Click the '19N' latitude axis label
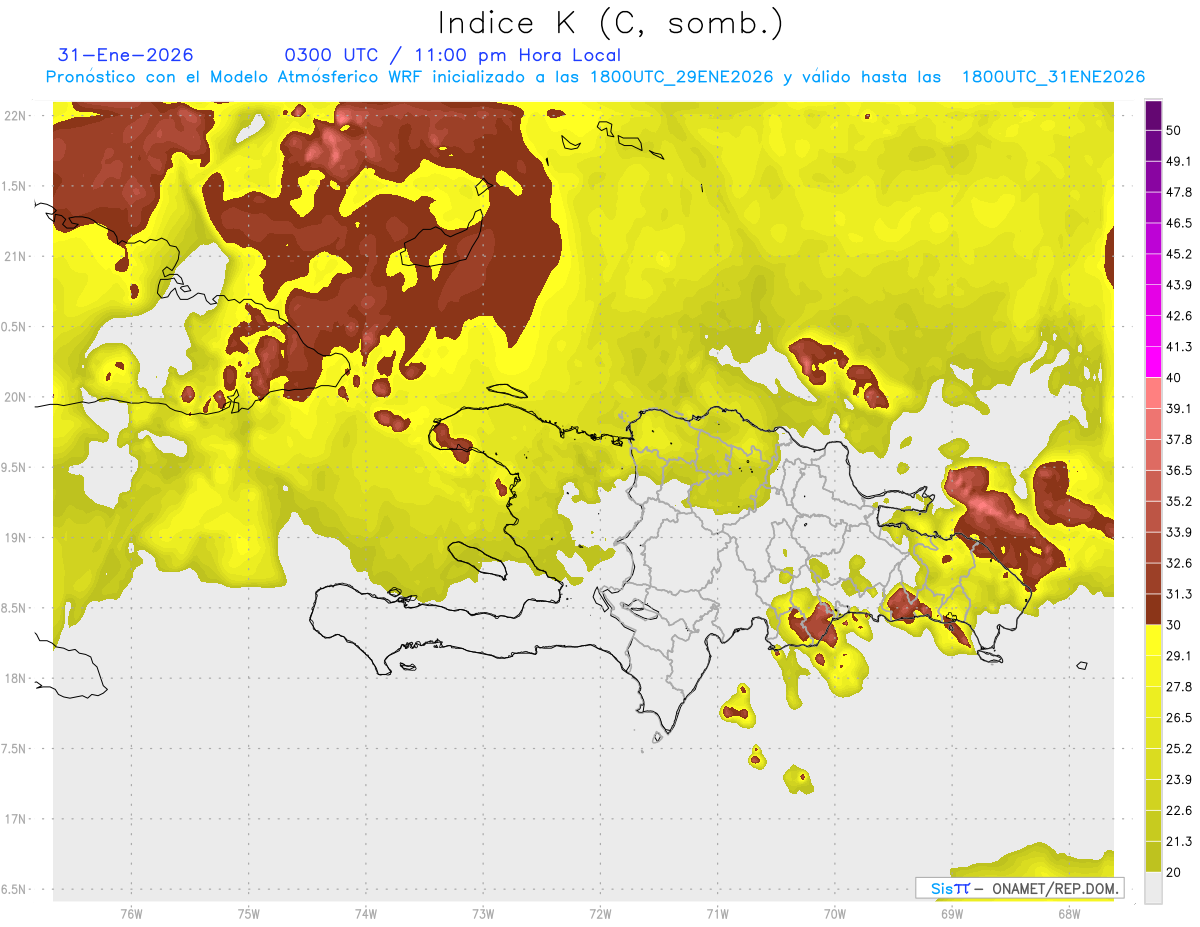1200x927 pixels. pyautogui.click(x=16, y=538)
